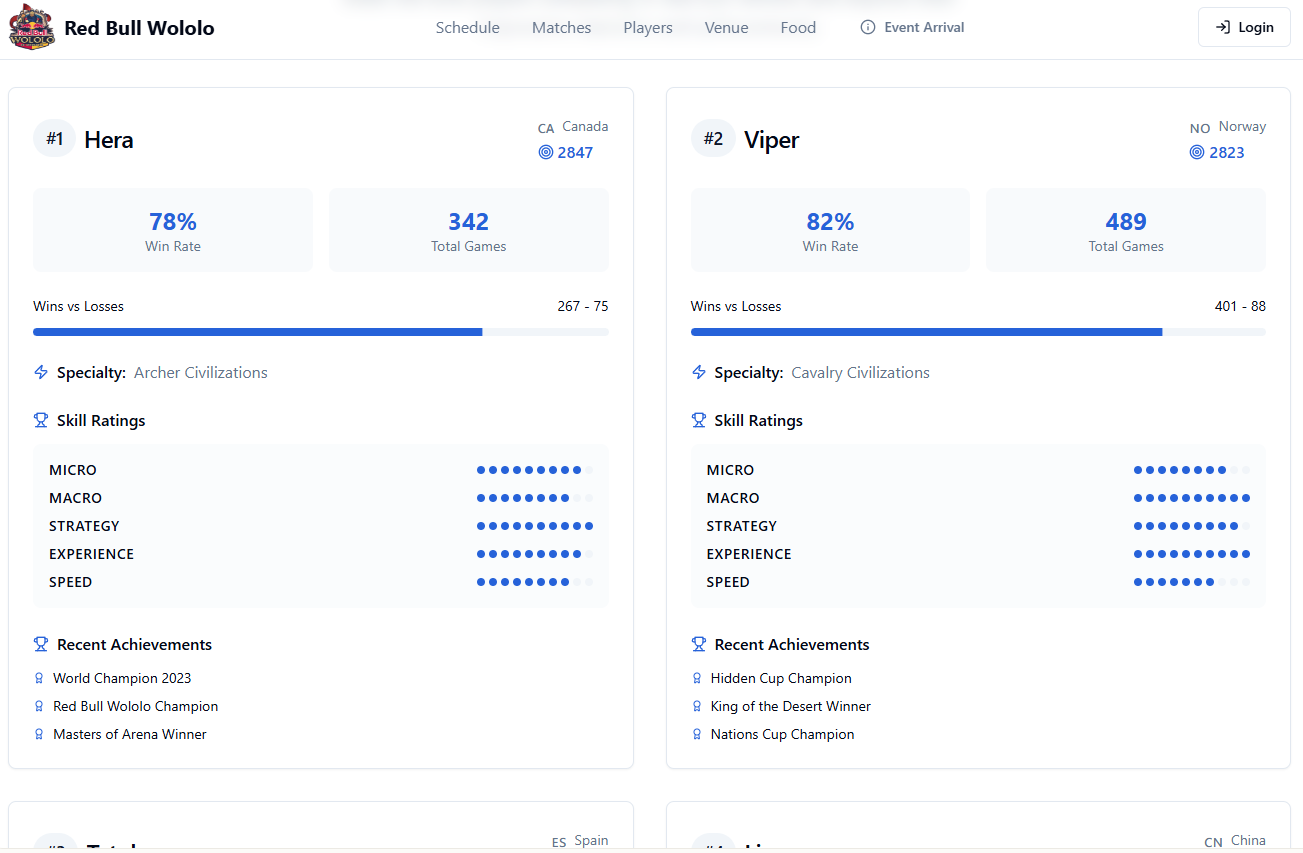This screenshot has width=1303, height=853.
Task: Click the info icon beside Event Arrival
Action: click(867, 28)
